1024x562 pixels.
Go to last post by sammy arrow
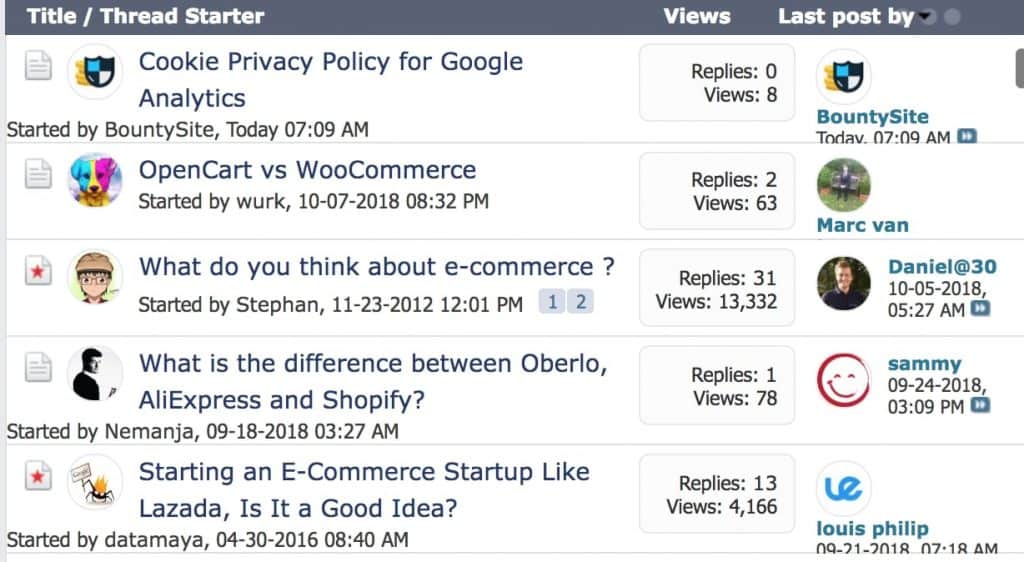coord(980,406)
